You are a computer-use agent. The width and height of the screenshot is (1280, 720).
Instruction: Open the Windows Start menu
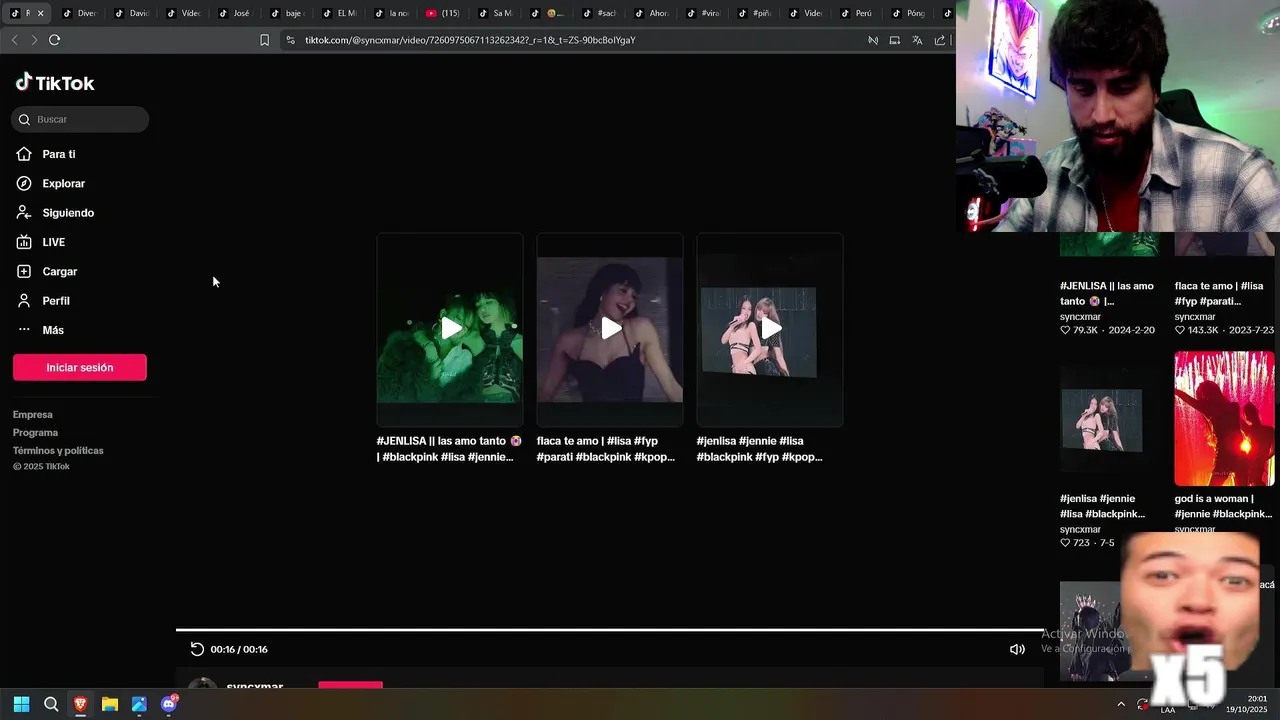click(x=21, y=704)
